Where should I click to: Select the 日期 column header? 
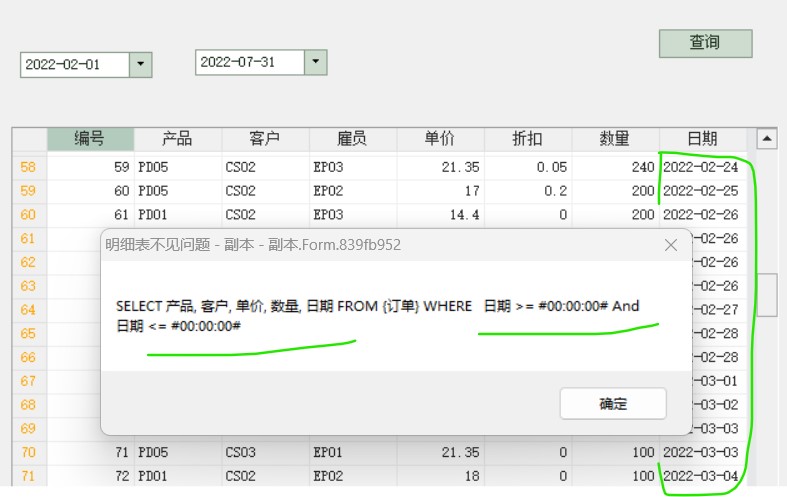click(x=702, y=139)
